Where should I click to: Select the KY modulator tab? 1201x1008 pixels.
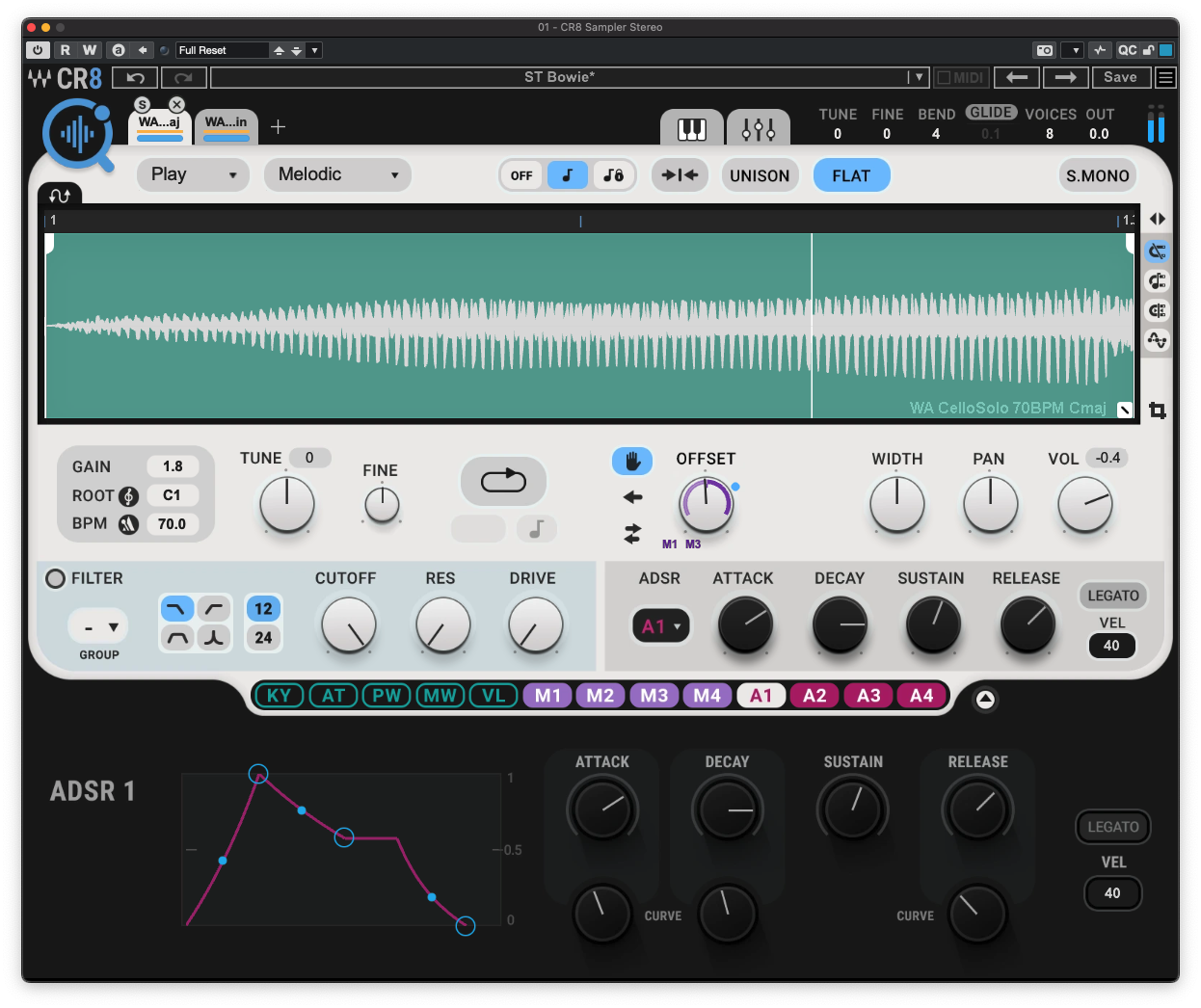click(279, 696)
